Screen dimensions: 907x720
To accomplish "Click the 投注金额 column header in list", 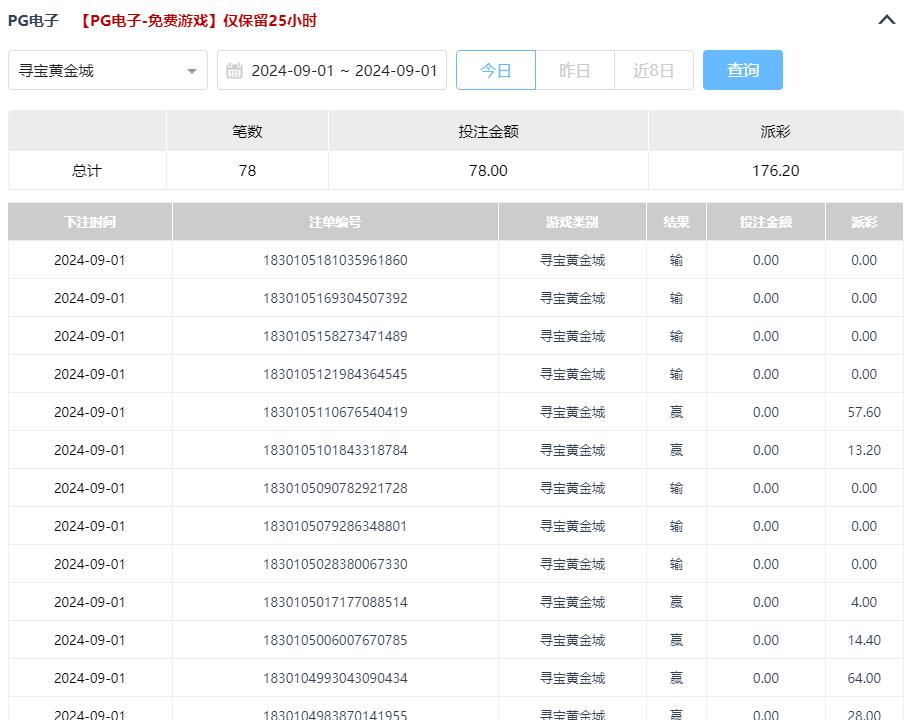I will 765,222.
